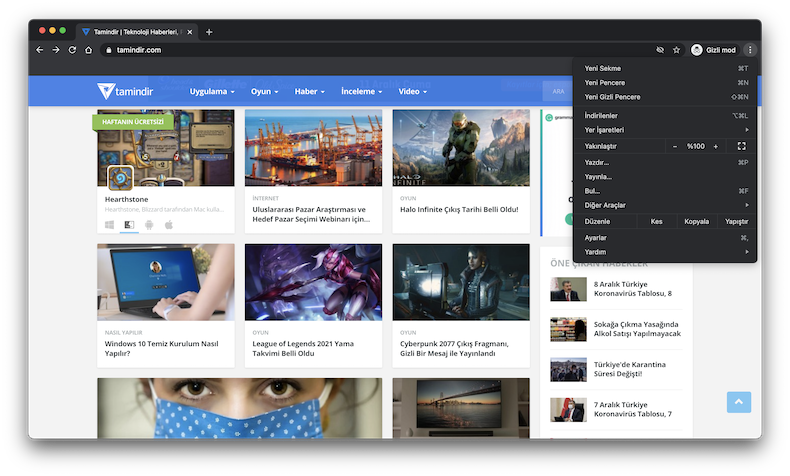Open League of Legends 2021 Yama article
790x476 pixels.
(x=303, y=349)
